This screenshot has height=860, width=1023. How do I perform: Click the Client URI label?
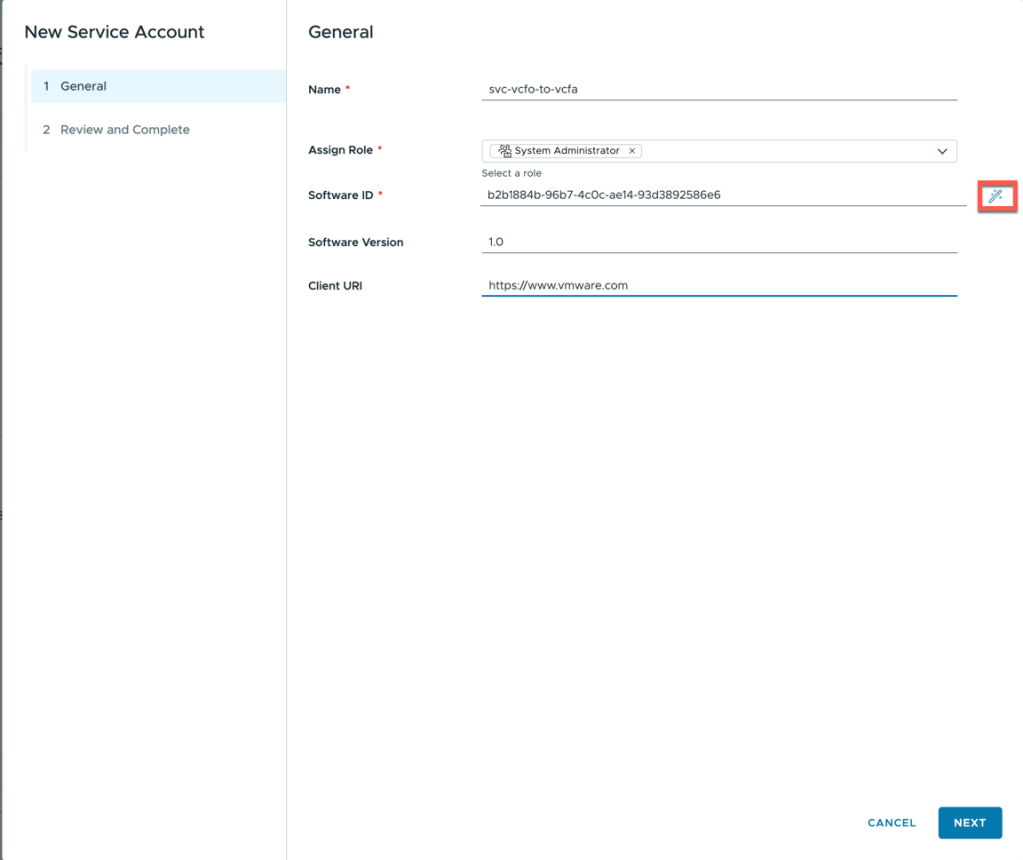click(x=335, y=286)
